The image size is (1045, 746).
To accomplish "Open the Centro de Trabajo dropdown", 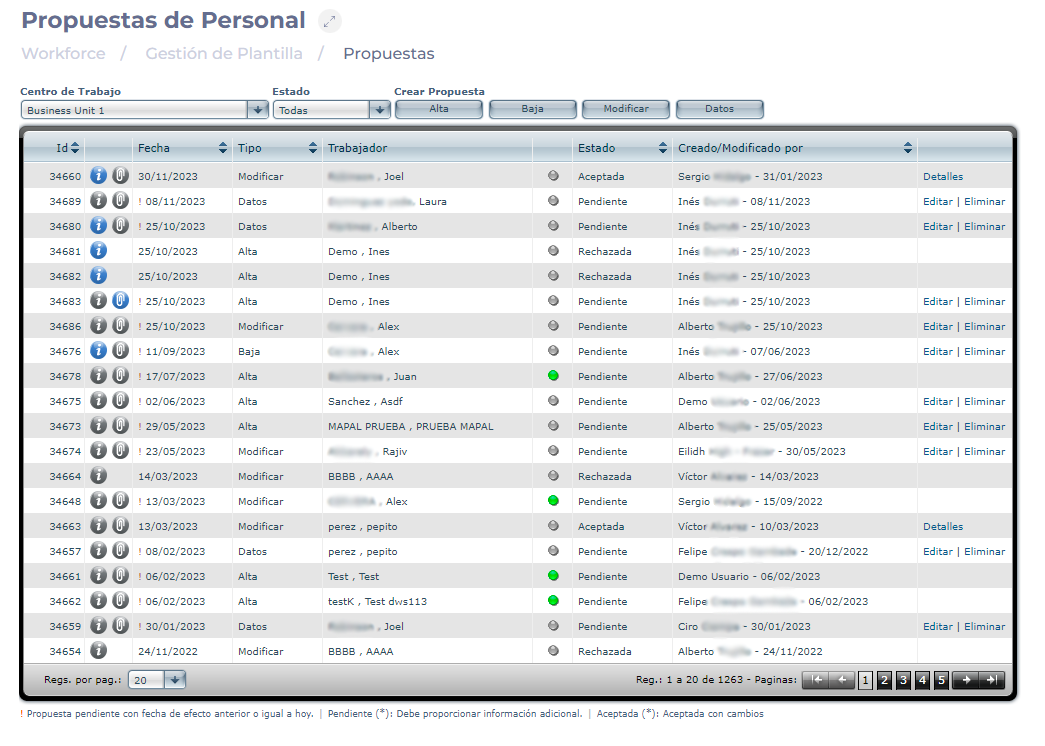I will (258, 110).
